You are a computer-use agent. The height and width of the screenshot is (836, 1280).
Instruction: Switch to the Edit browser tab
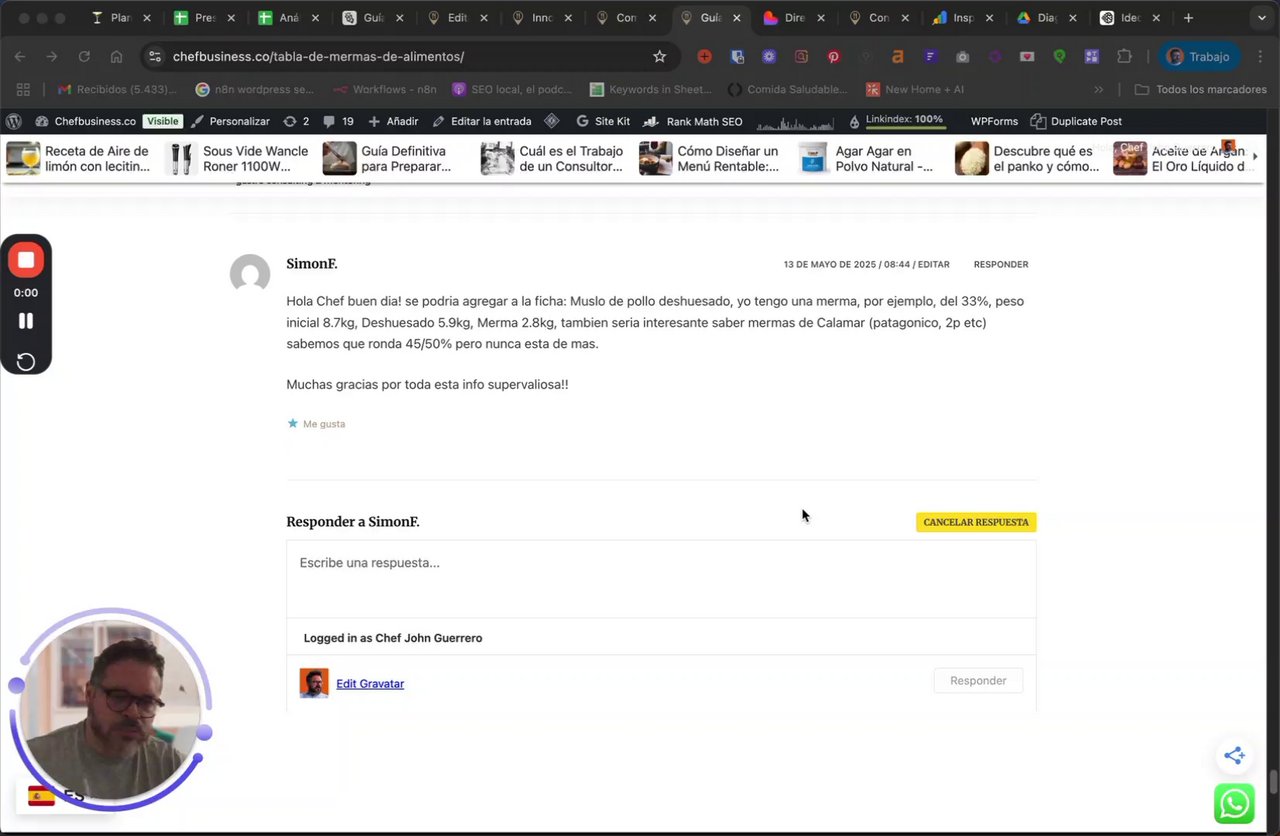click(x=456, y=18)
